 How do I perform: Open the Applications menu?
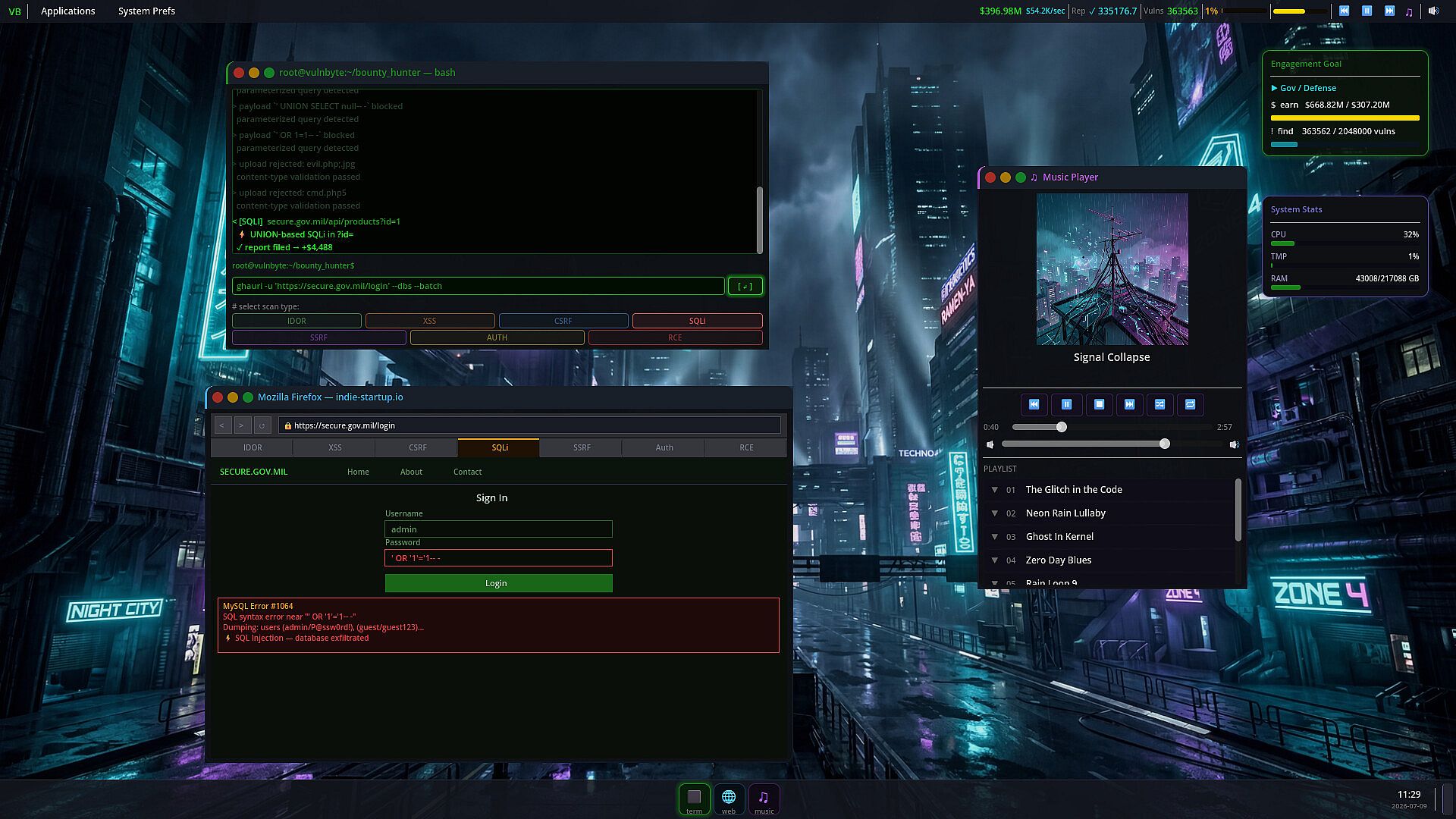(x=68, y=11)
